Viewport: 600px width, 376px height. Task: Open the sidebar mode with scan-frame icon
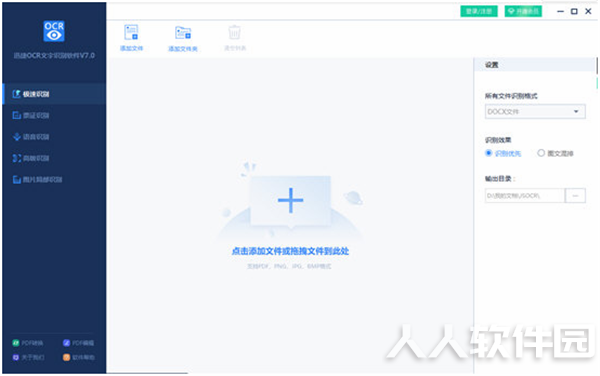pyautogui.click(x=31, y=158)
